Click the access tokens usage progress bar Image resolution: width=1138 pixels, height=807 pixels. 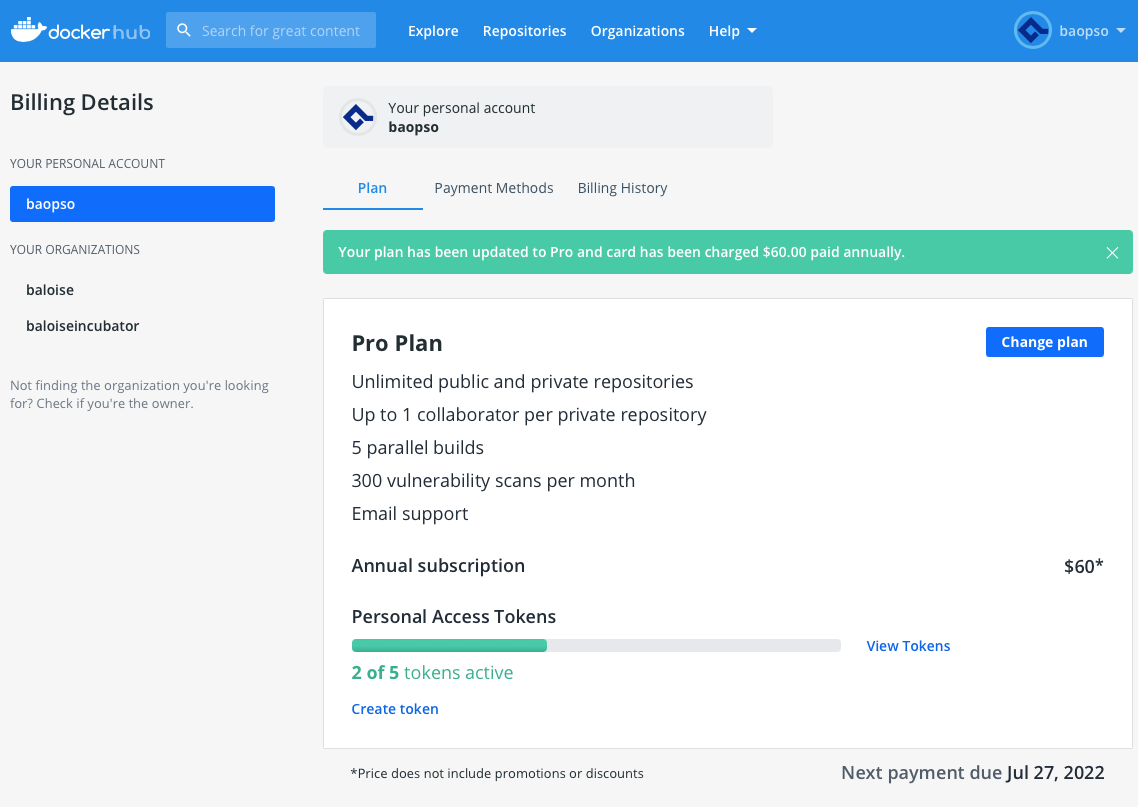(x=595, y=645)
